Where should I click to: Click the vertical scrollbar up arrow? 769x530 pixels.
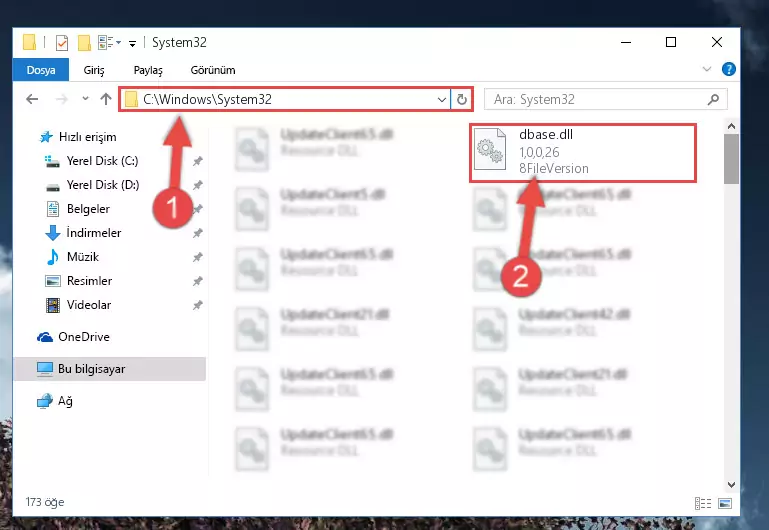[731, 126]
